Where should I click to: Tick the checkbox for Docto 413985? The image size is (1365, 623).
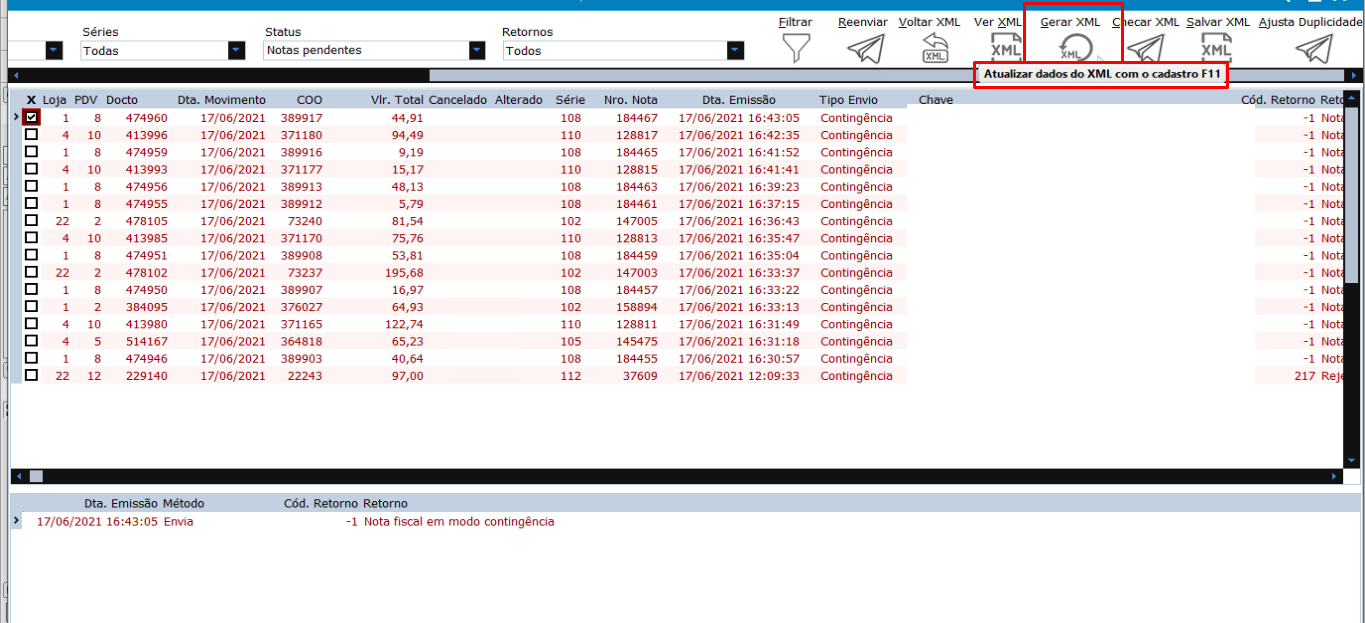32,238
